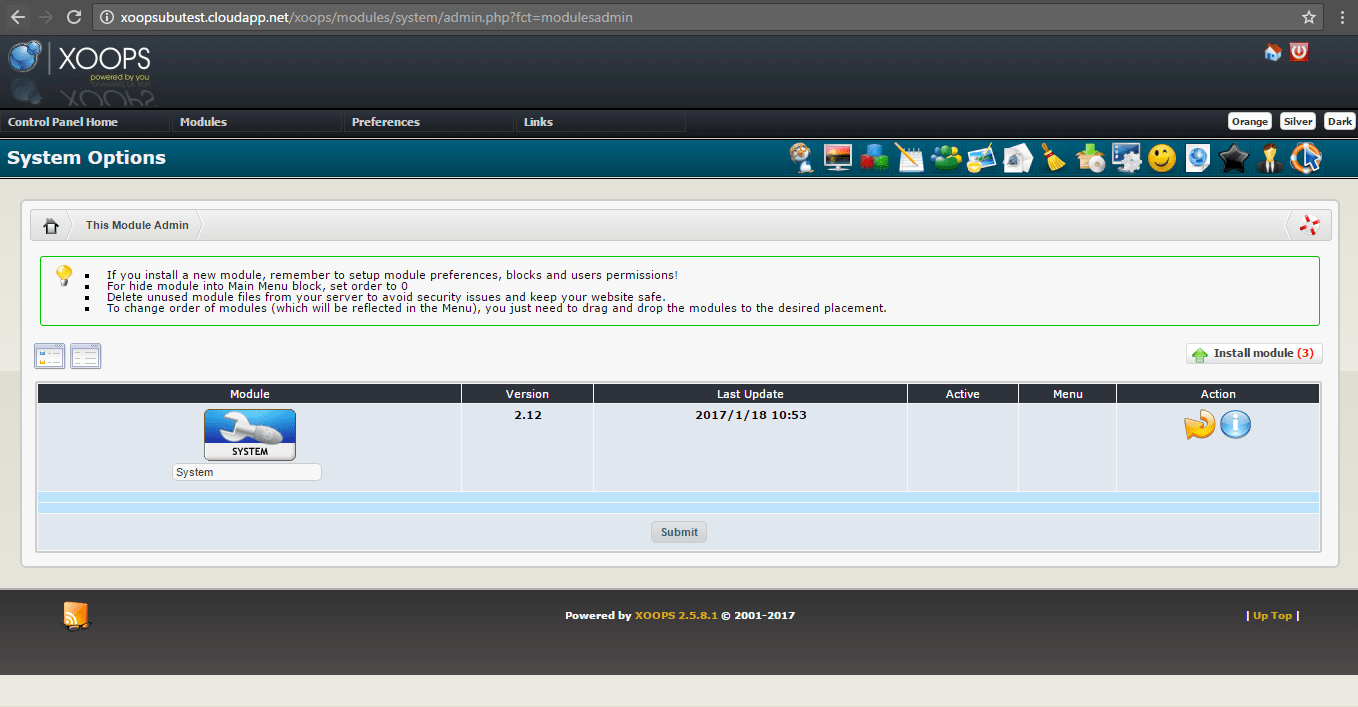Click the orange update arrow for System
Viewport: 1358px width, 707px height.
(1199, 425)
